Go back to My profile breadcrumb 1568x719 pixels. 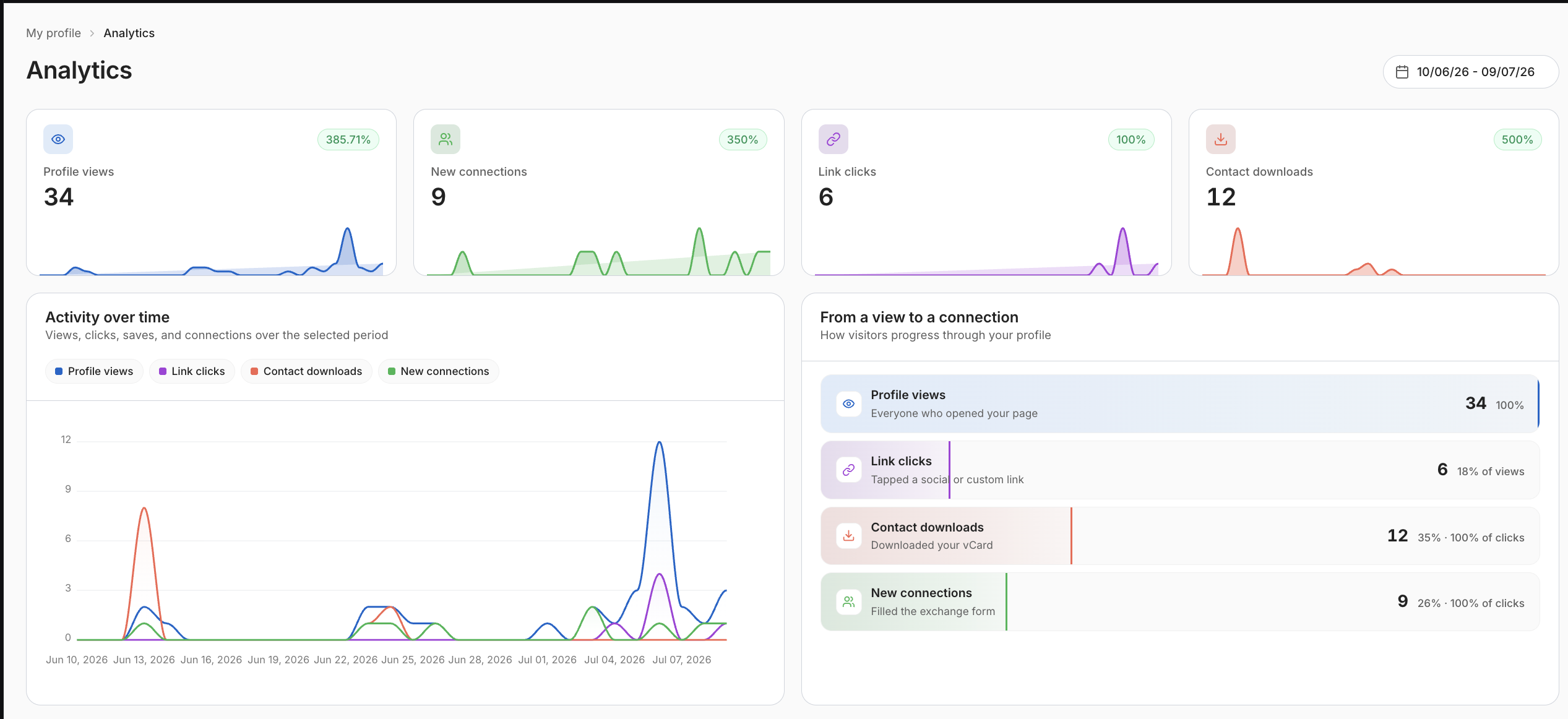click(x=53, y=33)
